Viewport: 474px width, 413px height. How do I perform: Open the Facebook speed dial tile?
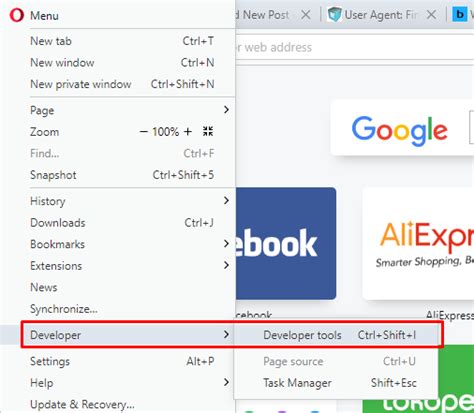point(286,244)
